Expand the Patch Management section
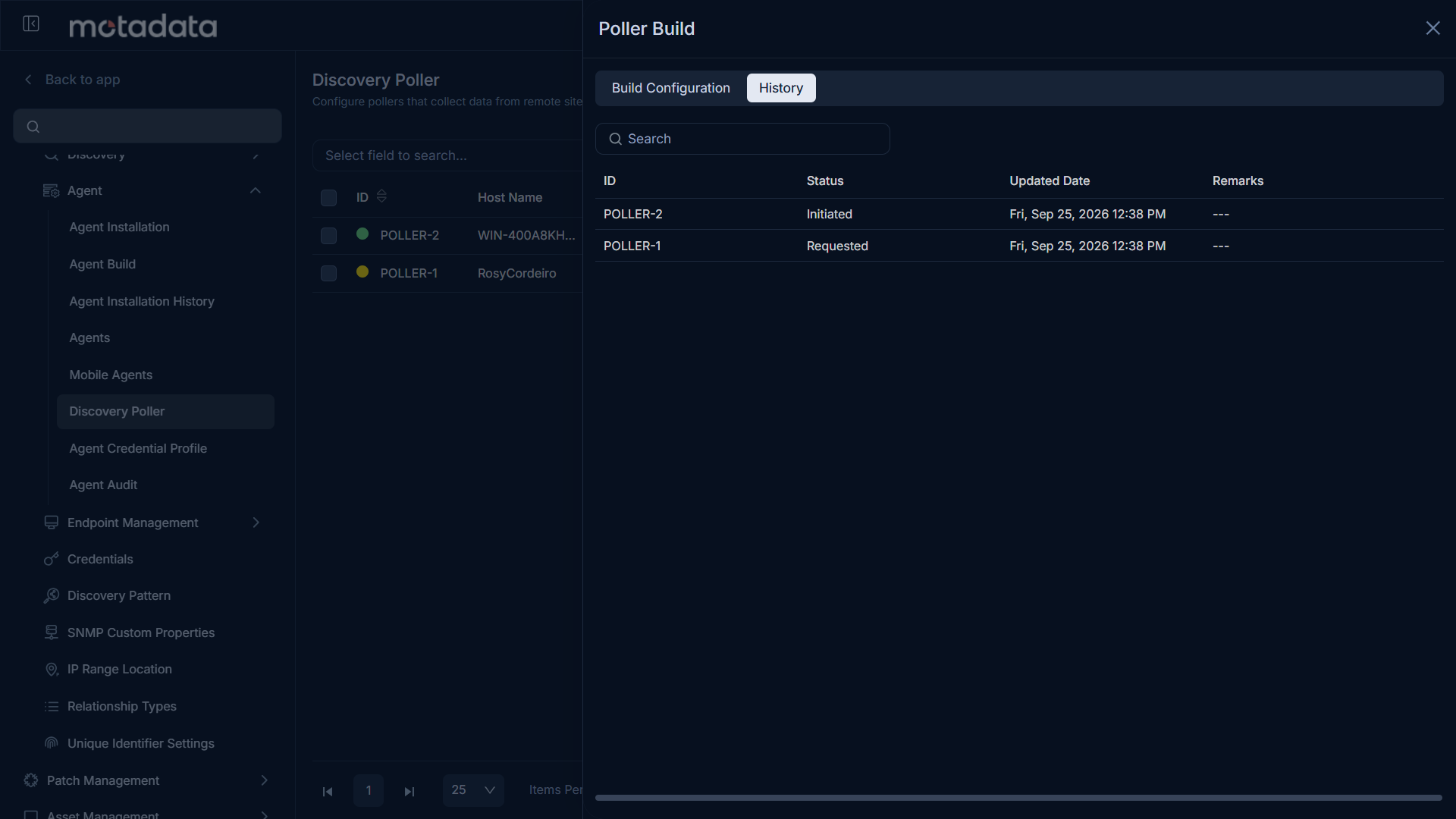Screen dimensions: 1456x819 [264, 780]
